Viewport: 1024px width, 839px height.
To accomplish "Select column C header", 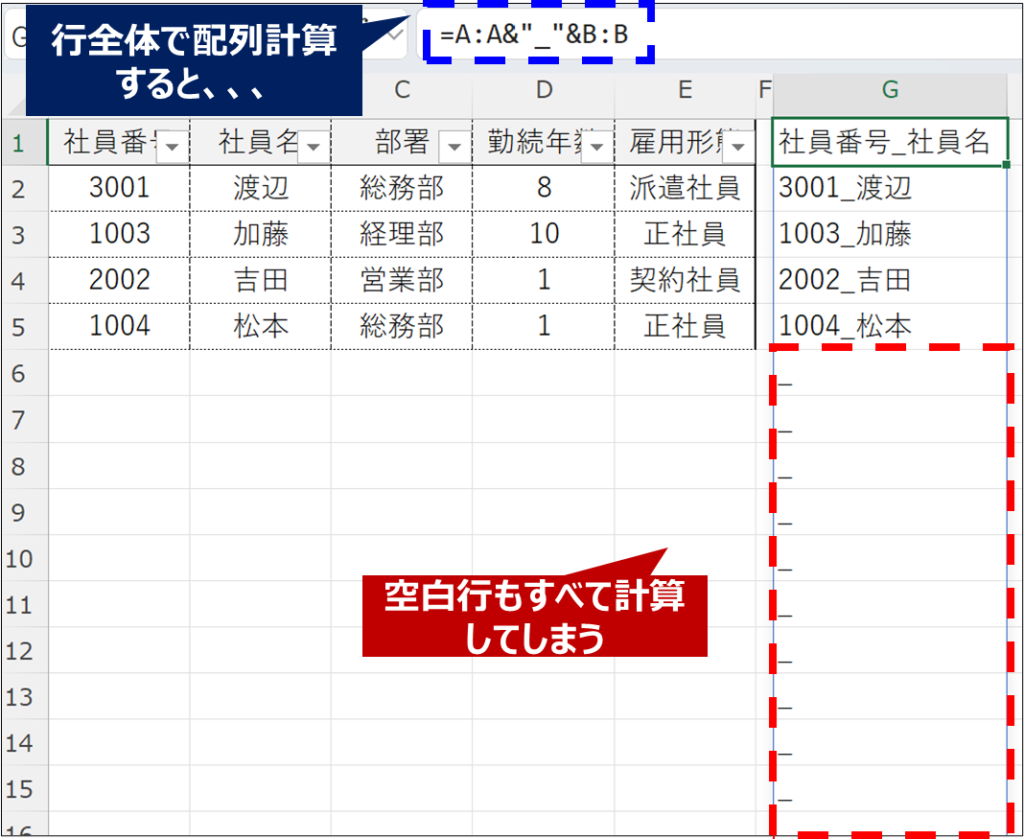I will pos(402,90).
